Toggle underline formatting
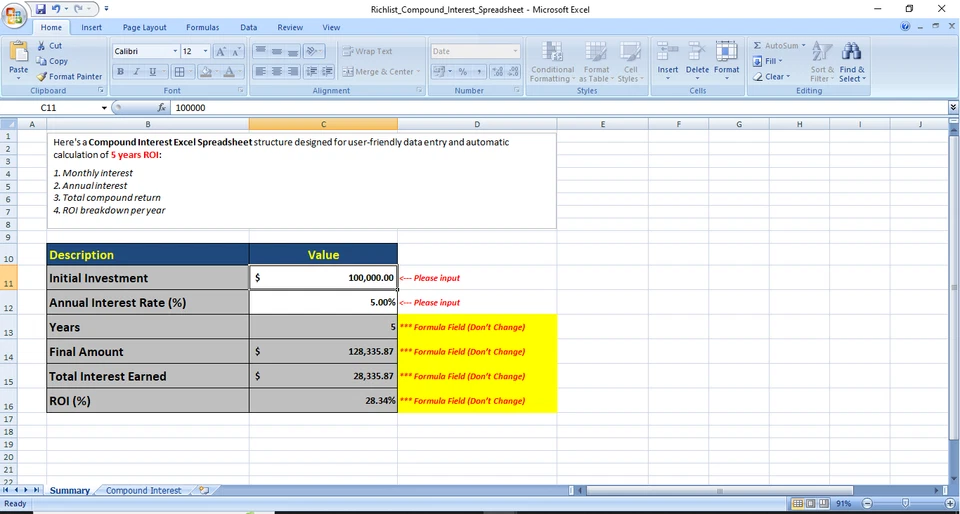Image resolution: width=960 pixels, height=514 pixels. [x=152, y=72]
